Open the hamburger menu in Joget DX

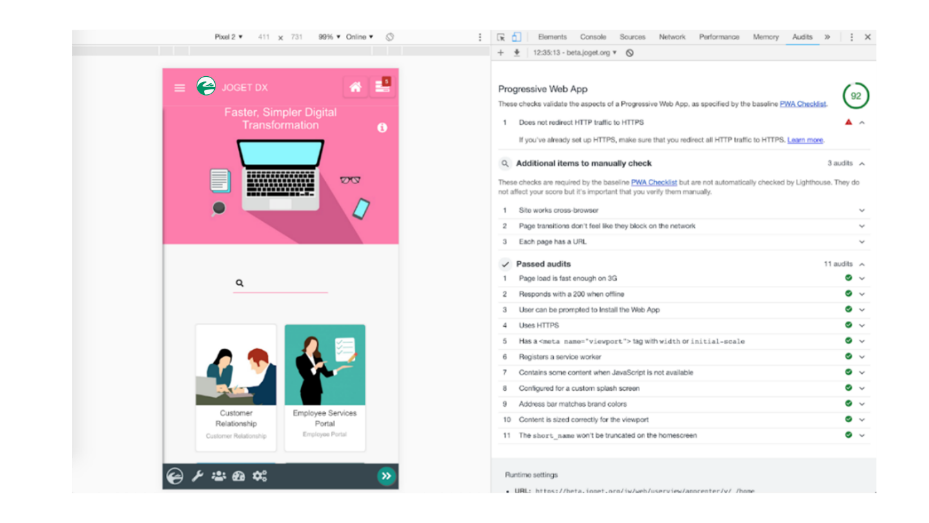point(180,88)
